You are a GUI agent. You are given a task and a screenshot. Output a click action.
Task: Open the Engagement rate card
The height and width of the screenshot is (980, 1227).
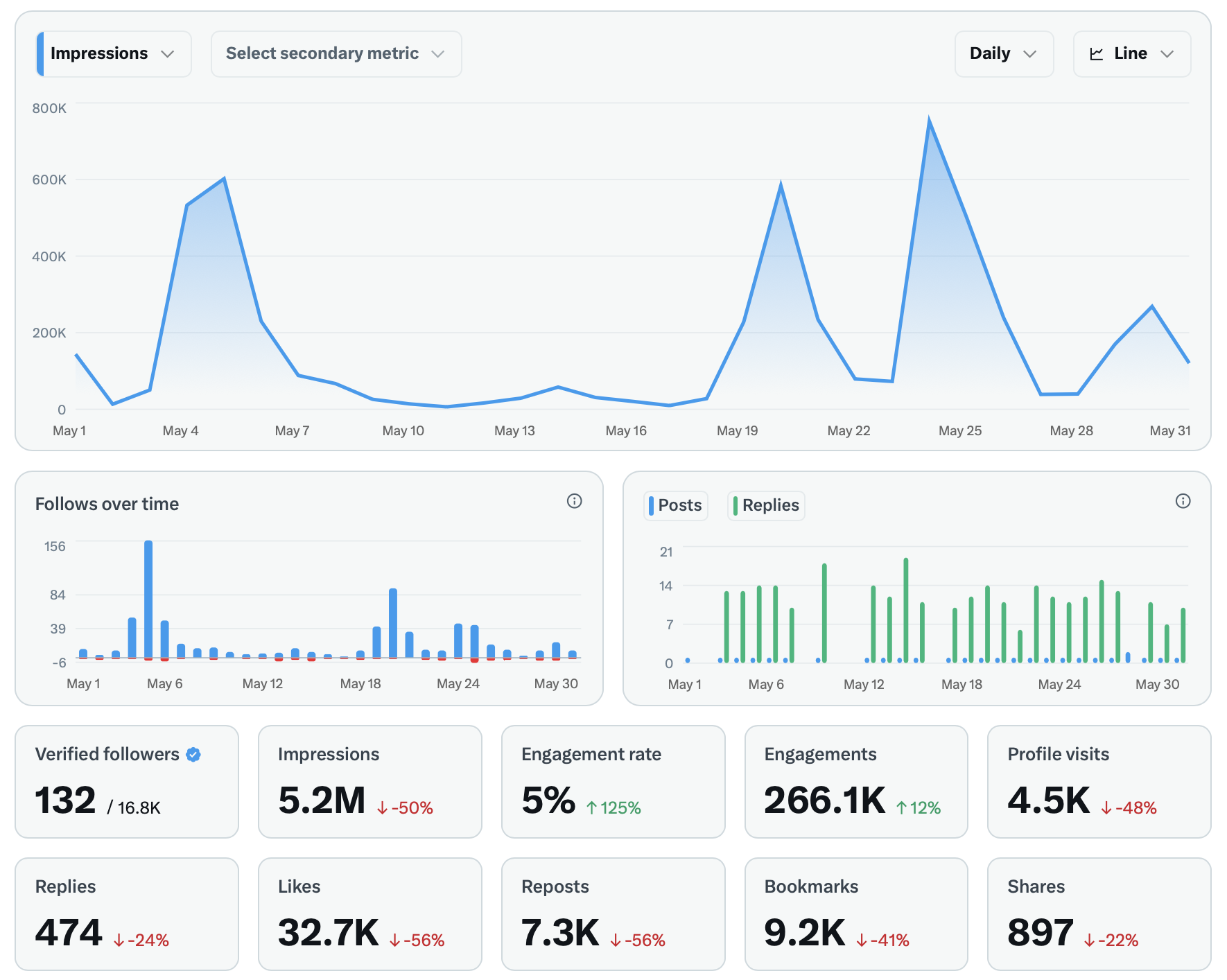(x=613, y=782)
